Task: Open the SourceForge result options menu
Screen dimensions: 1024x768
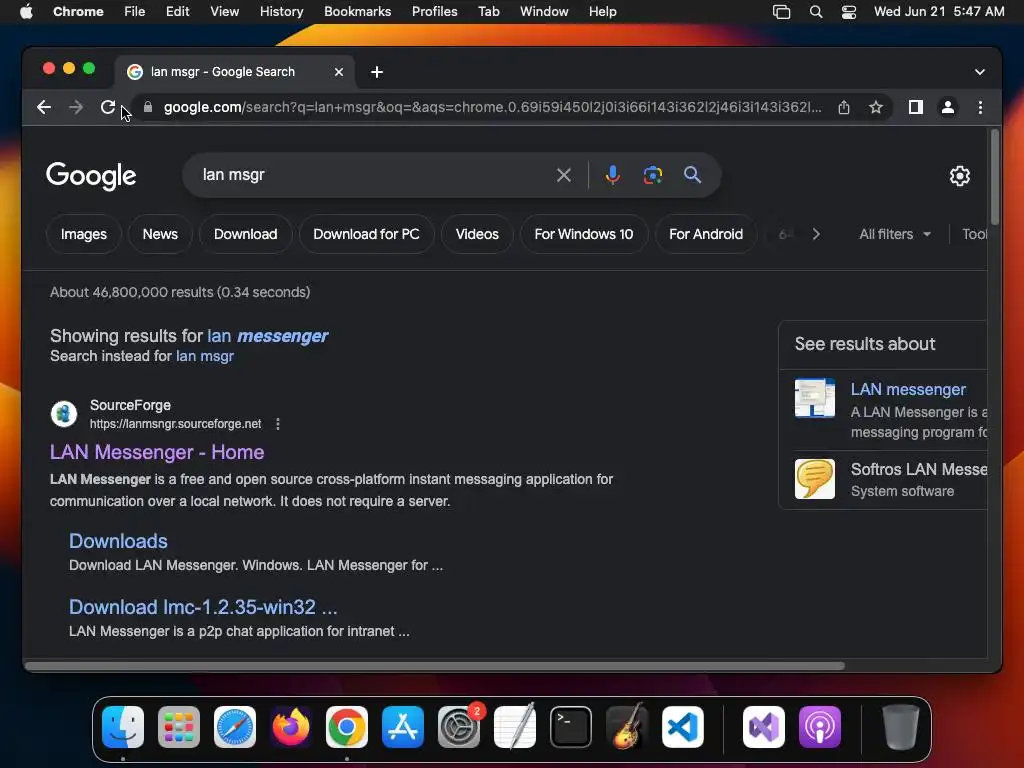Action: click(278, 424)
